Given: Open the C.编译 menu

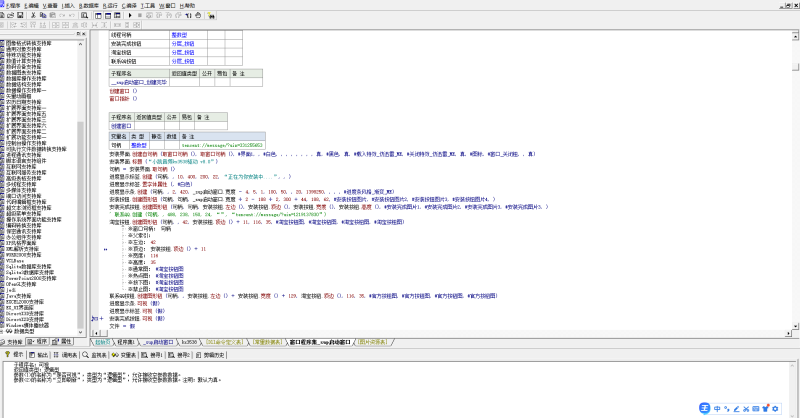Looking at the screenshot, I should click(x=129, y=6).
